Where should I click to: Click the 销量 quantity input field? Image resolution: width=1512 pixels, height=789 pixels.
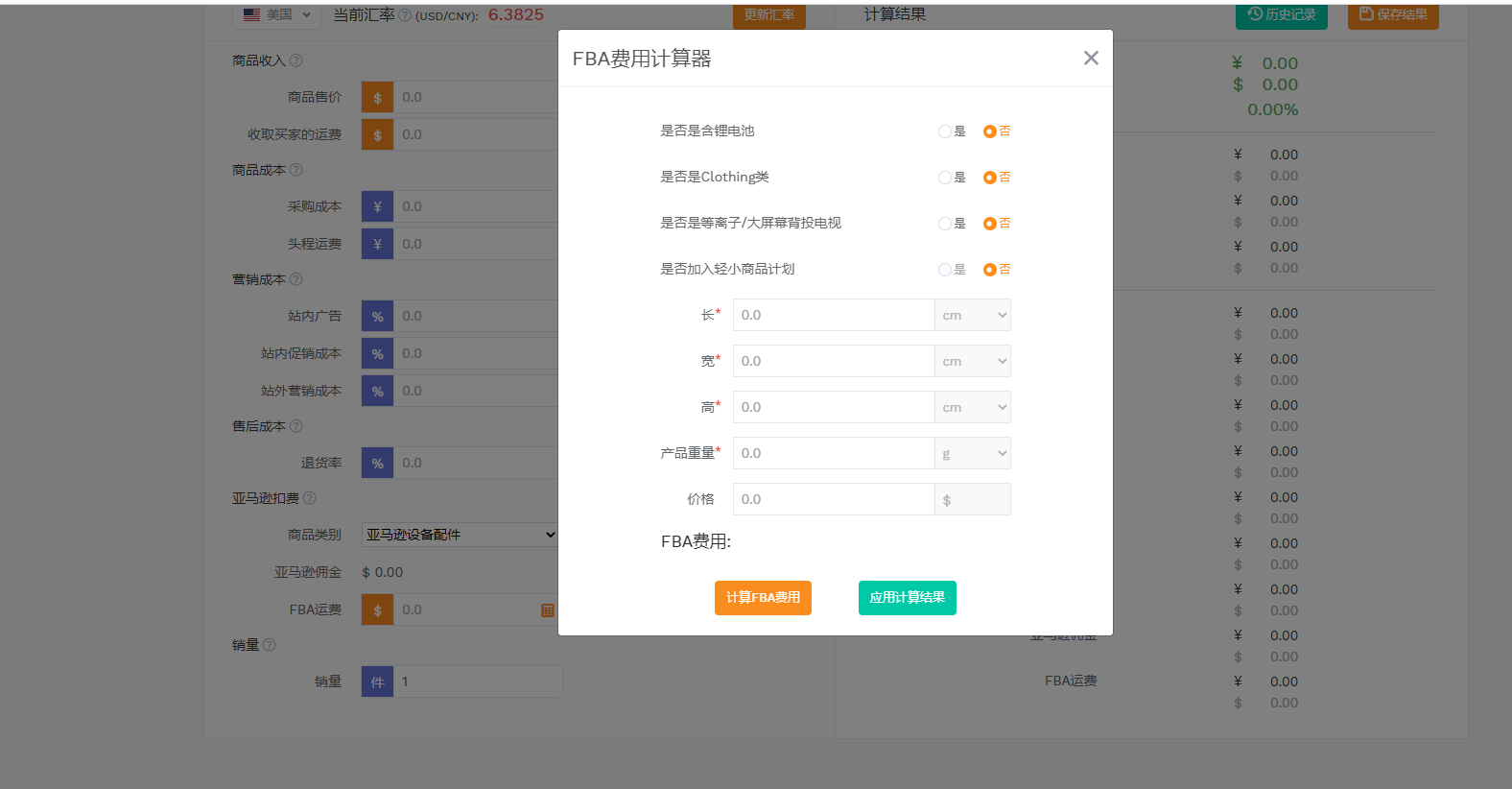478,681
